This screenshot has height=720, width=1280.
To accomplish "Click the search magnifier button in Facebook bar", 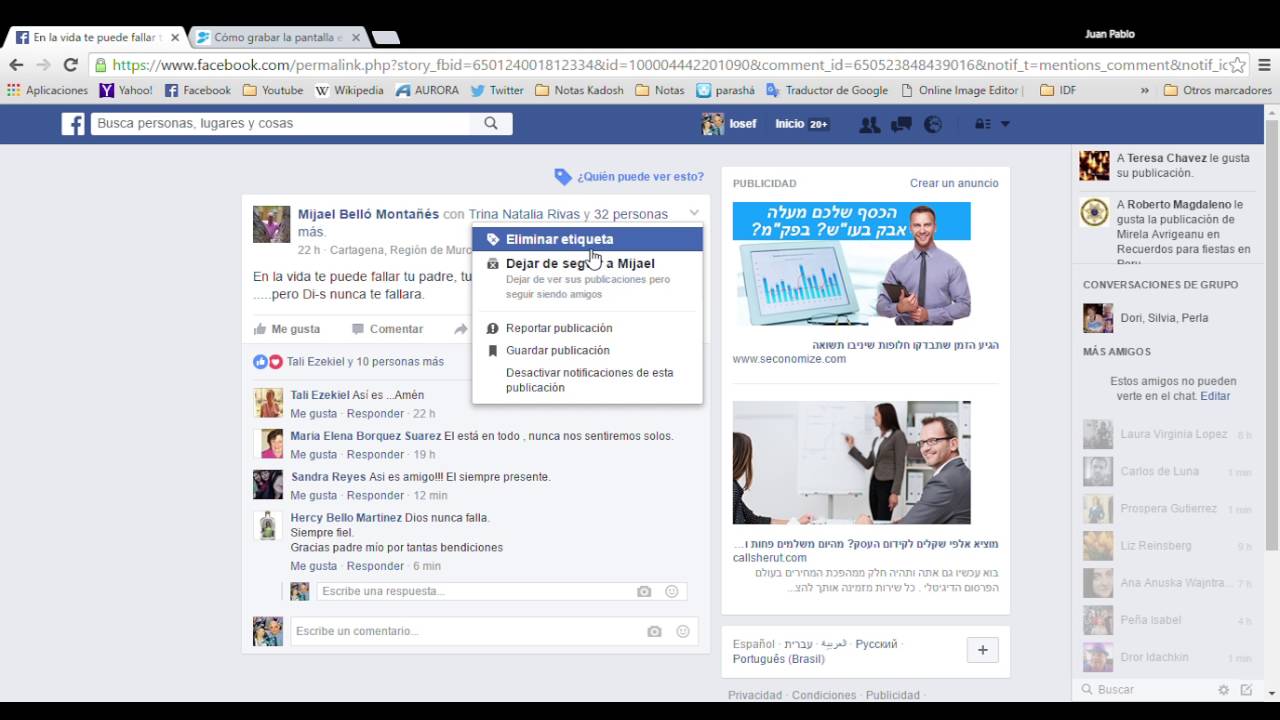I will 491,123.
